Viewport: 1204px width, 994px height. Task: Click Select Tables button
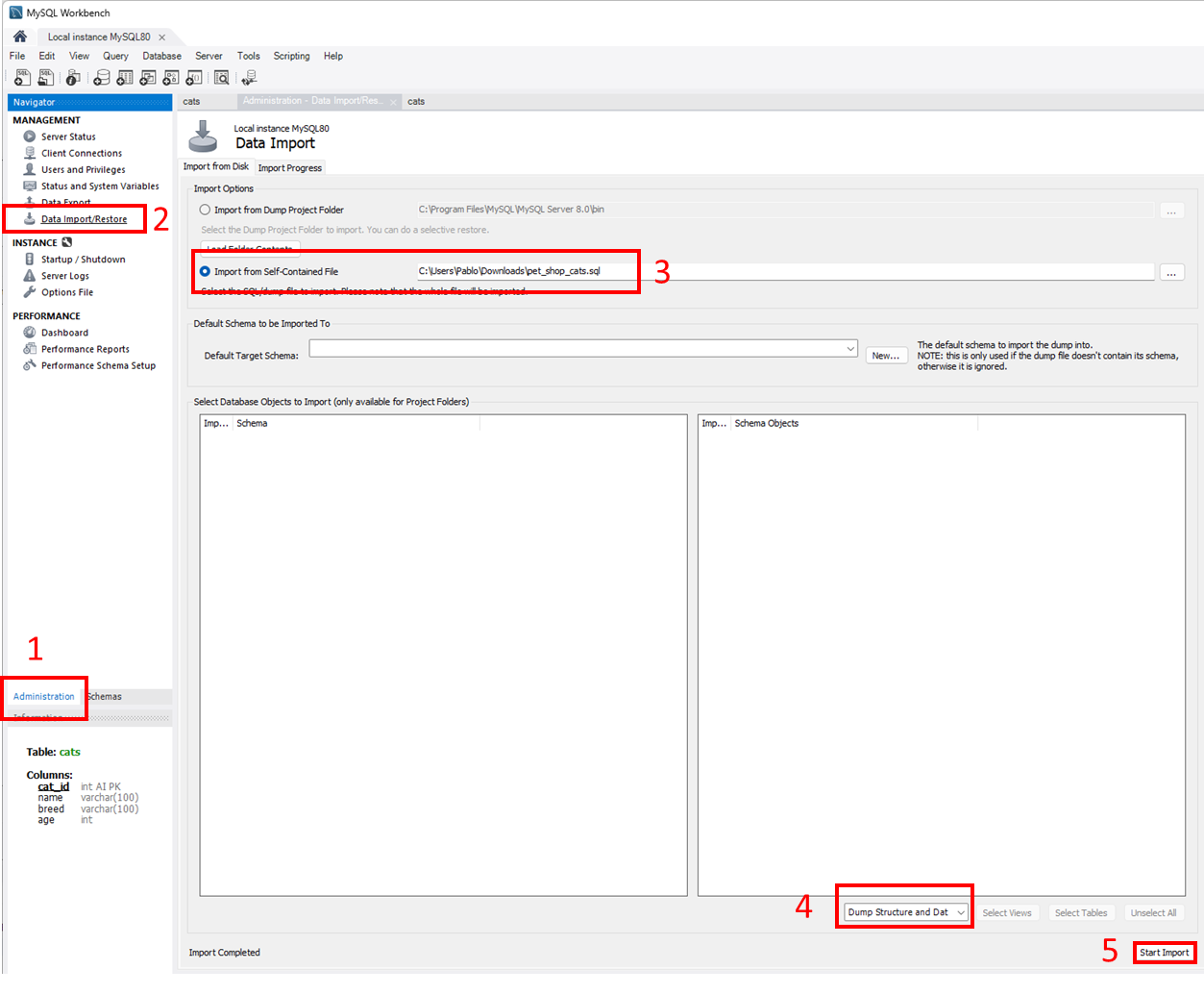click(x=1081, y=912)
